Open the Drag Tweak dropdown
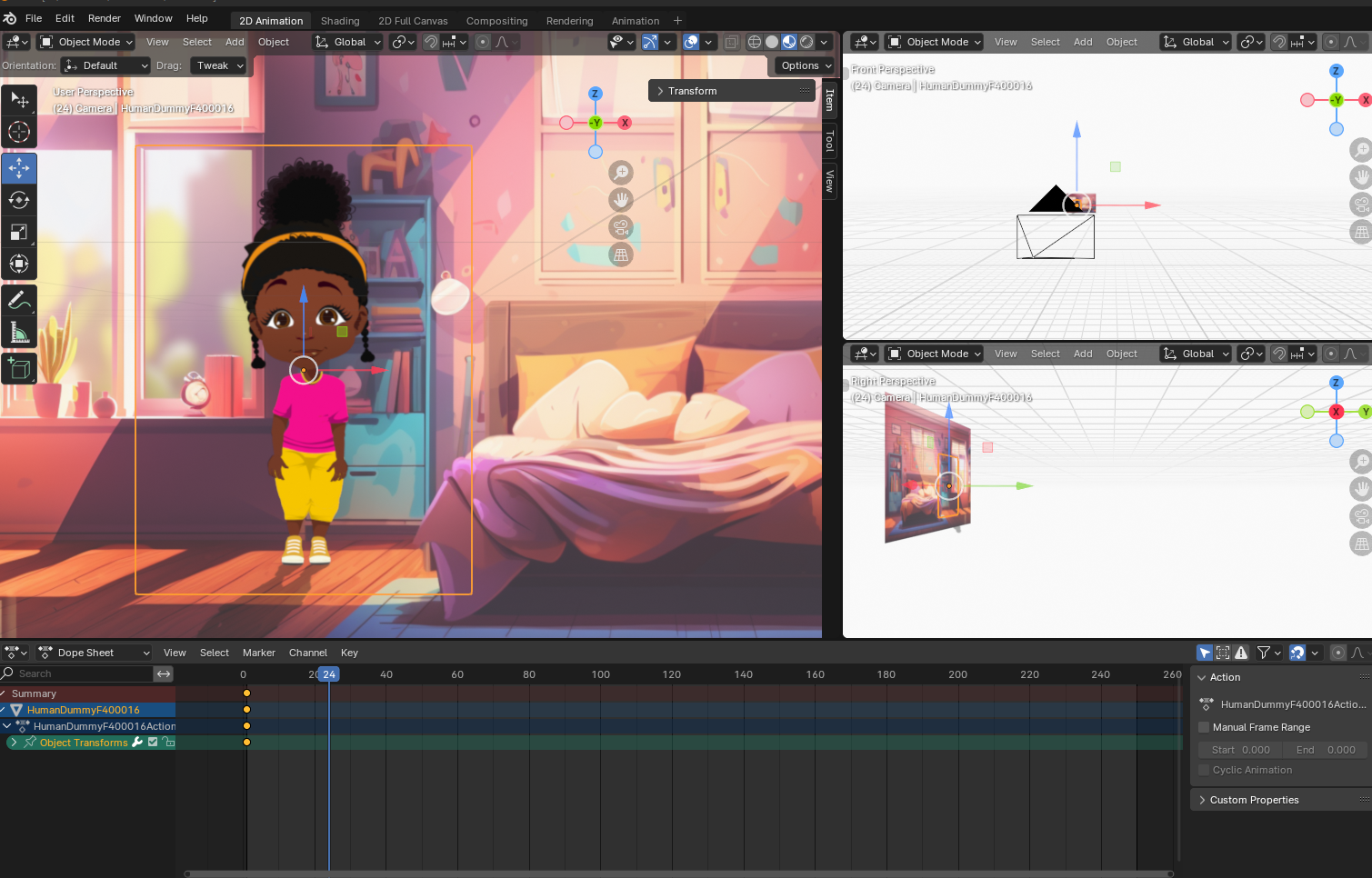The image size is (1372, 878). [x=218, y=65]
